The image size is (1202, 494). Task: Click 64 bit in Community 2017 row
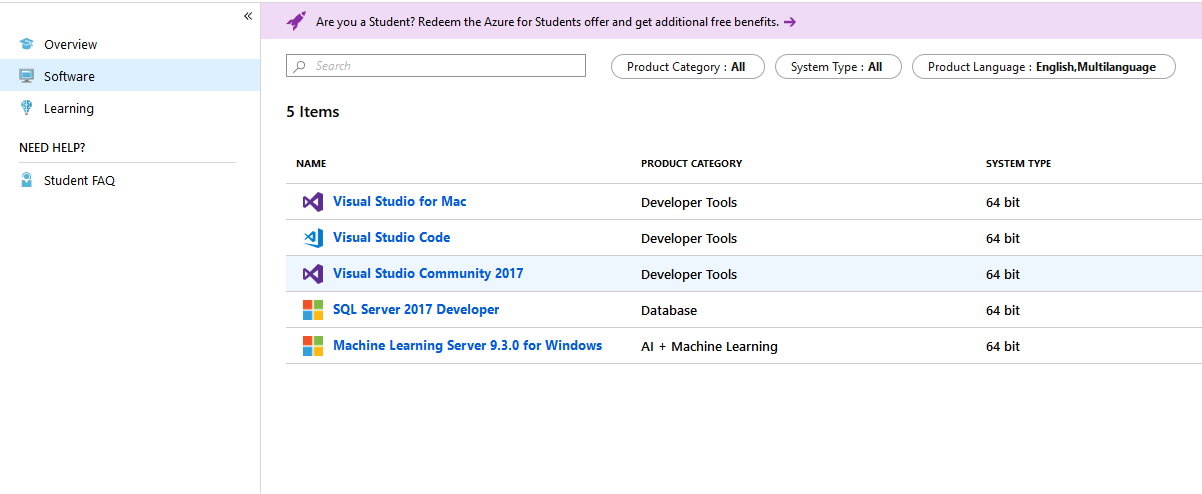(x=1003, y=274)
